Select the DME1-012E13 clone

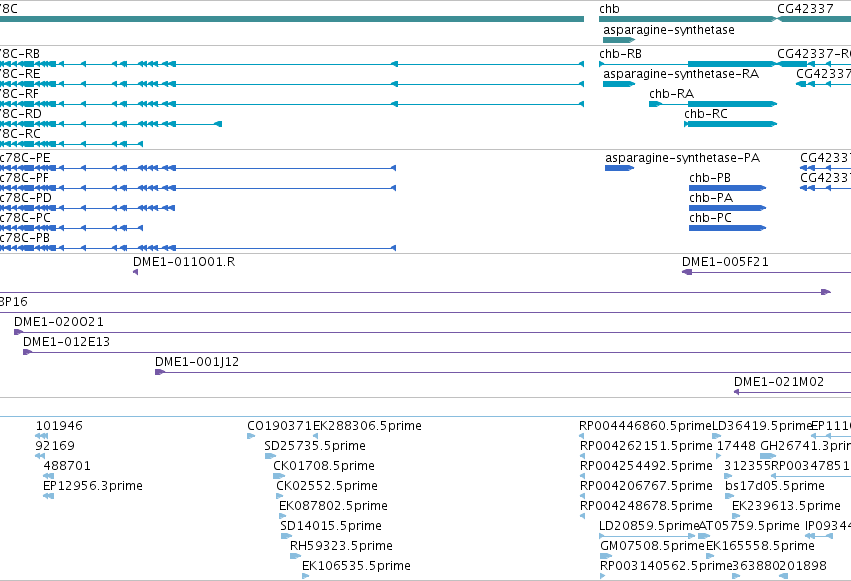[x=437, y=352]
